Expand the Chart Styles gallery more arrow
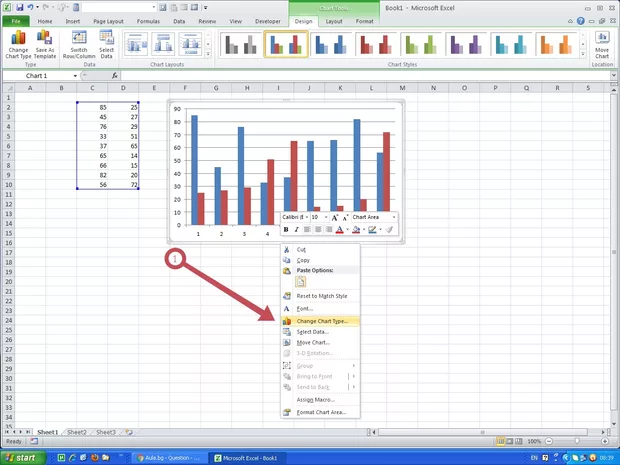 click(582, 54)
